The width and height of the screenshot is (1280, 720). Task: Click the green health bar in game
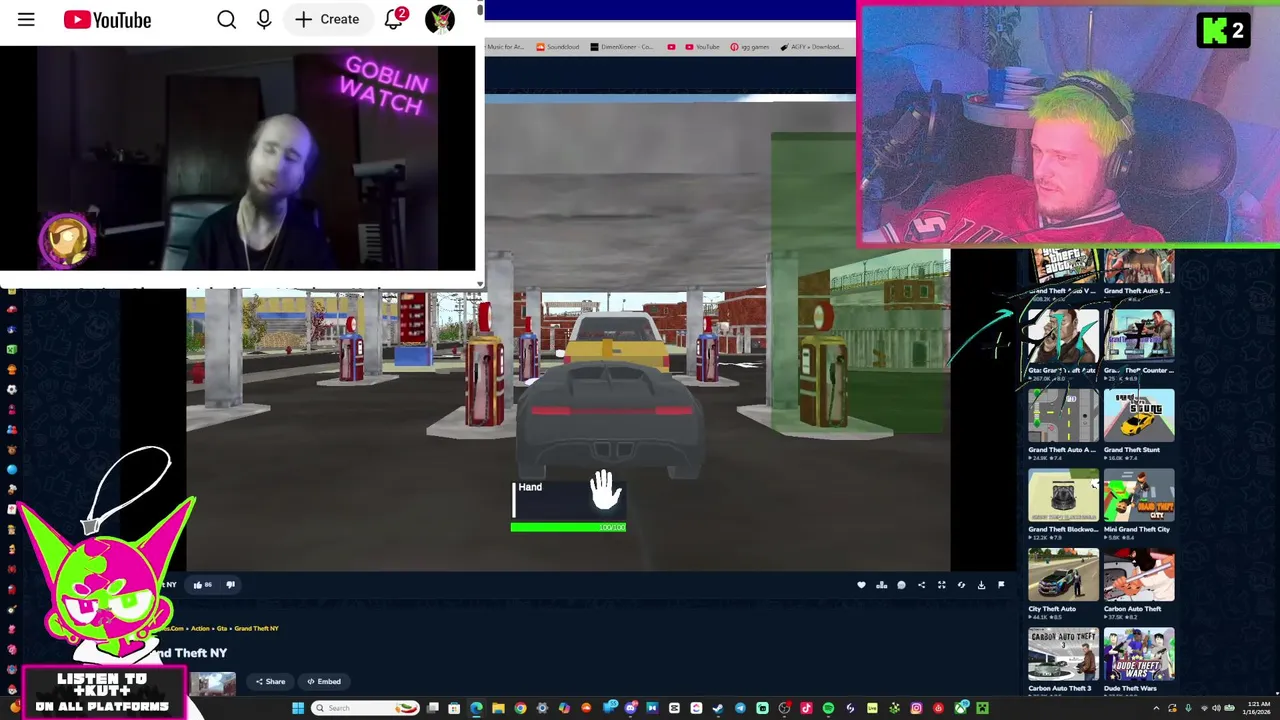(x=568, y=527)
